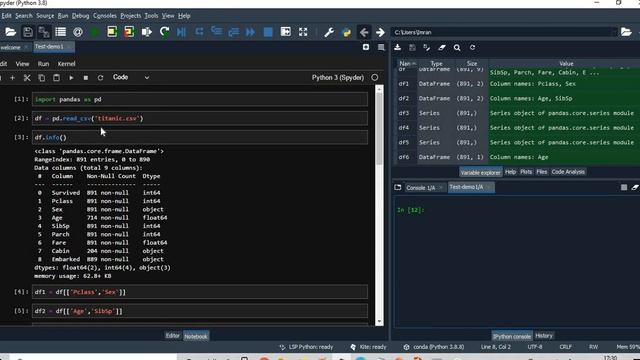Go back with left arrow icon

tap(364, 32)
